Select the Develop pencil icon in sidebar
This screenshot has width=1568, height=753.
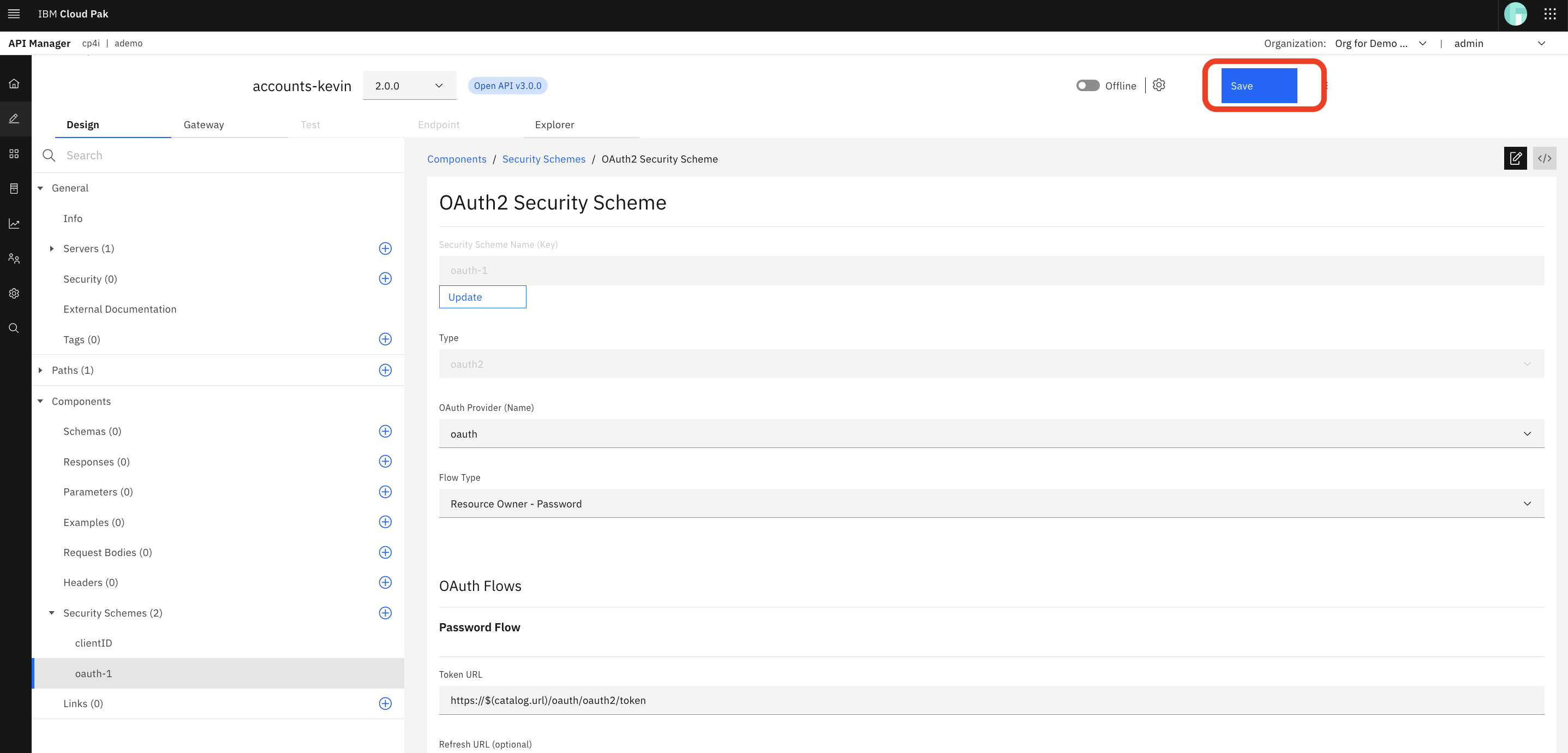[14, 118]
